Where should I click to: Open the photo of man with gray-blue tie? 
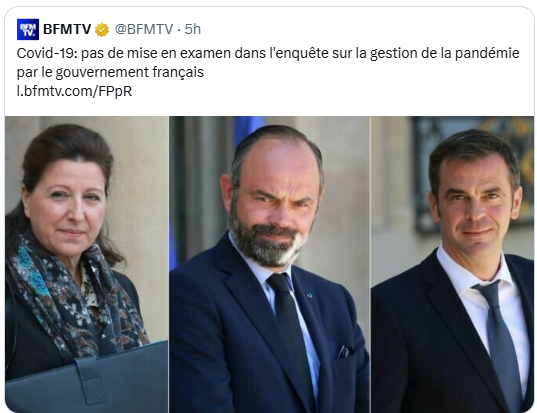click(452, 264)
